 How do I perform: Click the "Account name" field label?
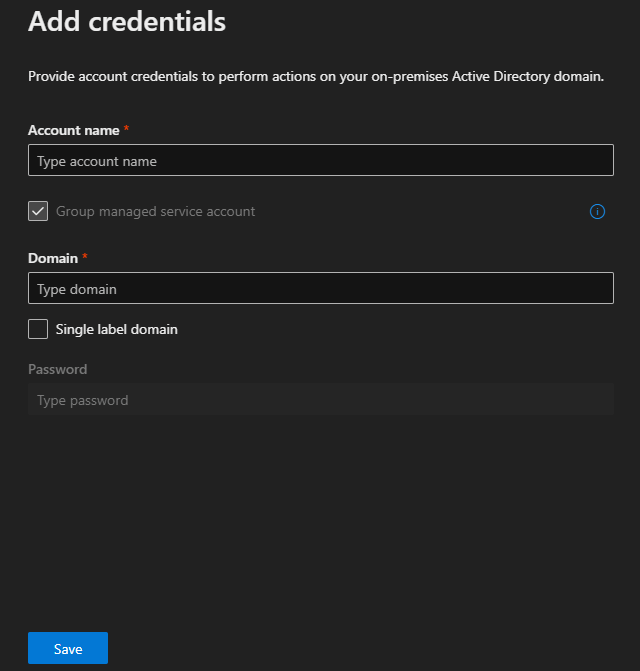click(x=73, y=131)
